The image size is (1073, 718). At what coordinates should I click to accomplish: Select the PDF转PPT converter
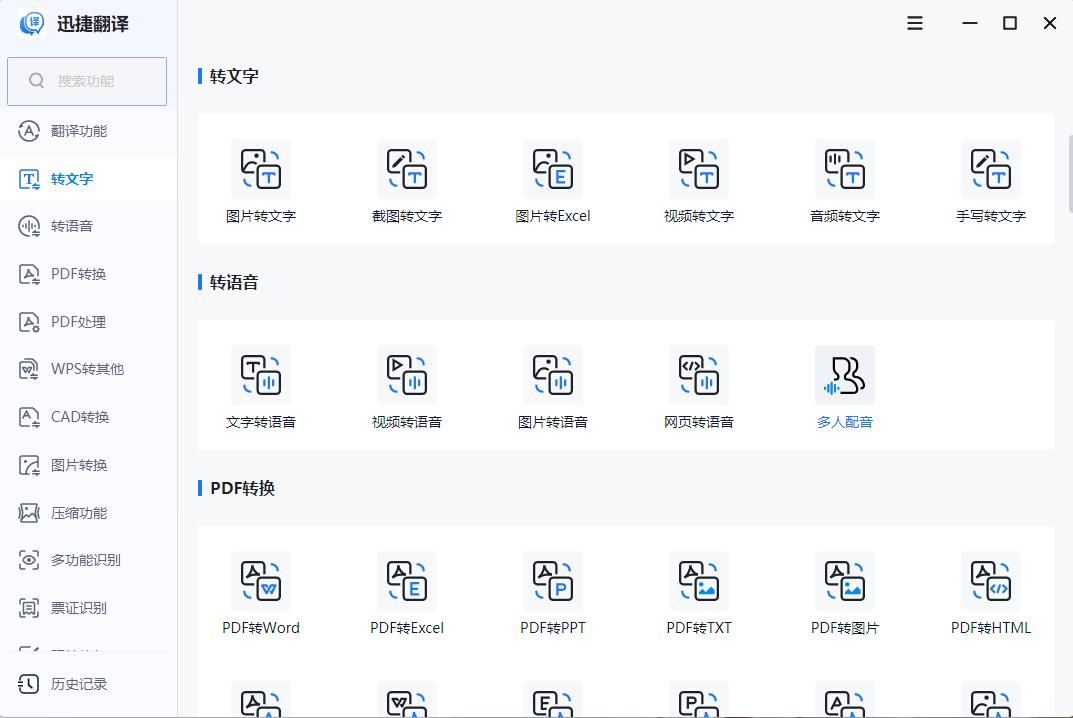(553, 594)
